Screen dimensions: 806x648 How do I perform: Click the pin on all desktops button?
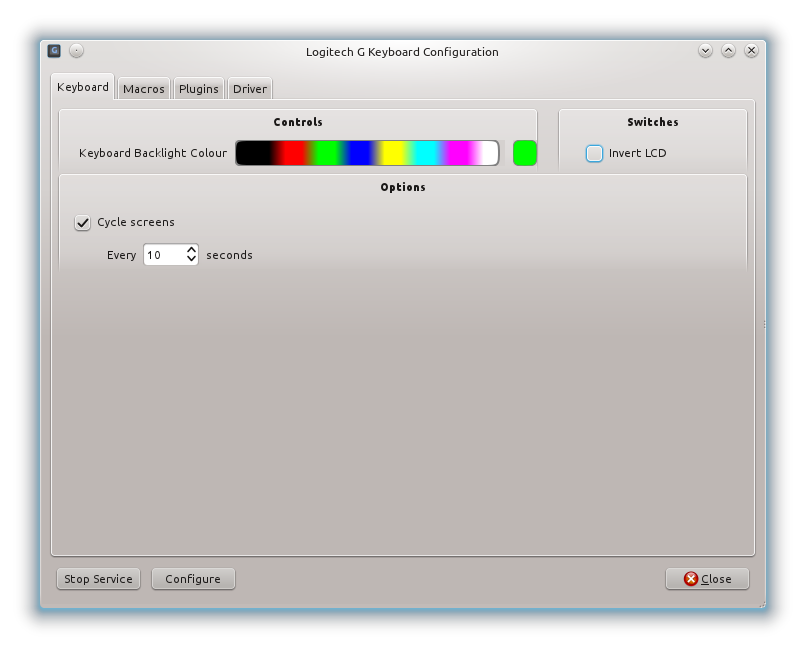pyautogui.click(x=77, y=51)
